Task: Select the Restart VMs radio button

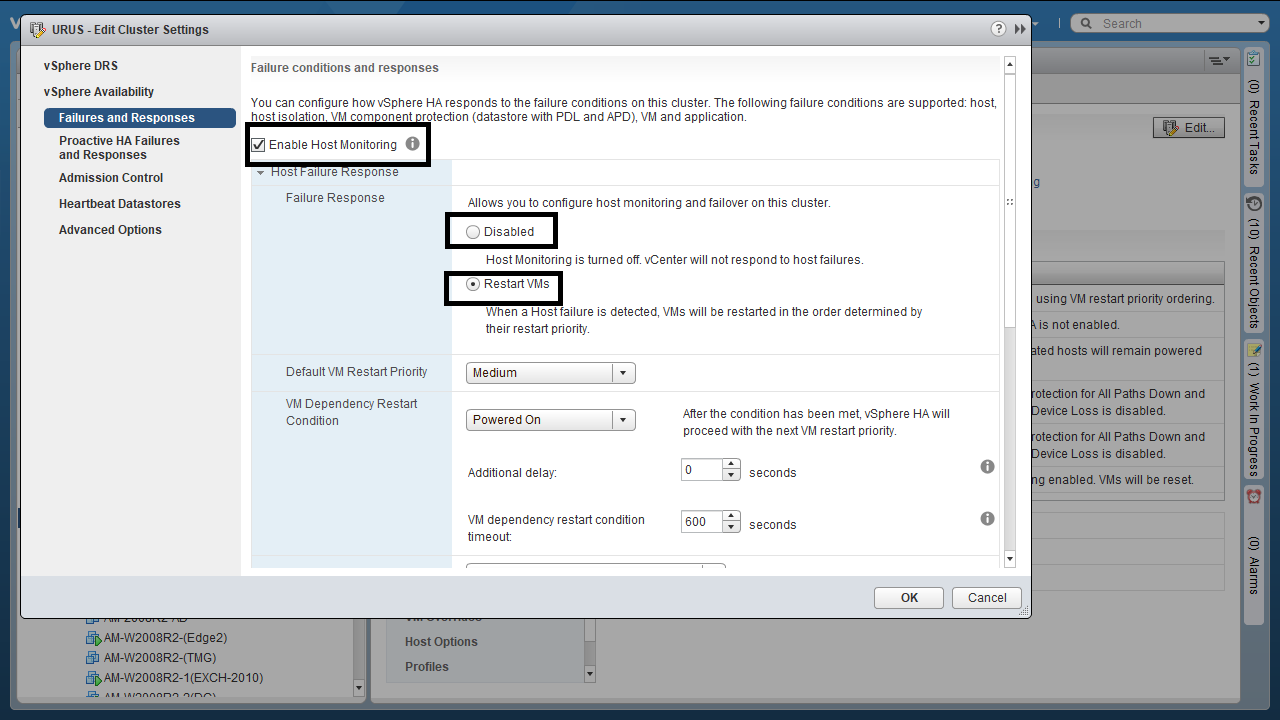Action: [x=473, y=284]
